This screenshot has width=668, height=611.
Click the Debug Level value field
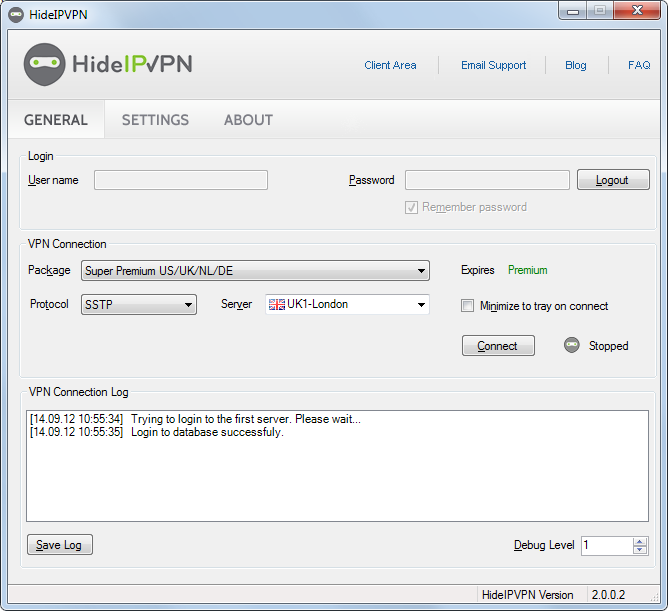point(607,545)
